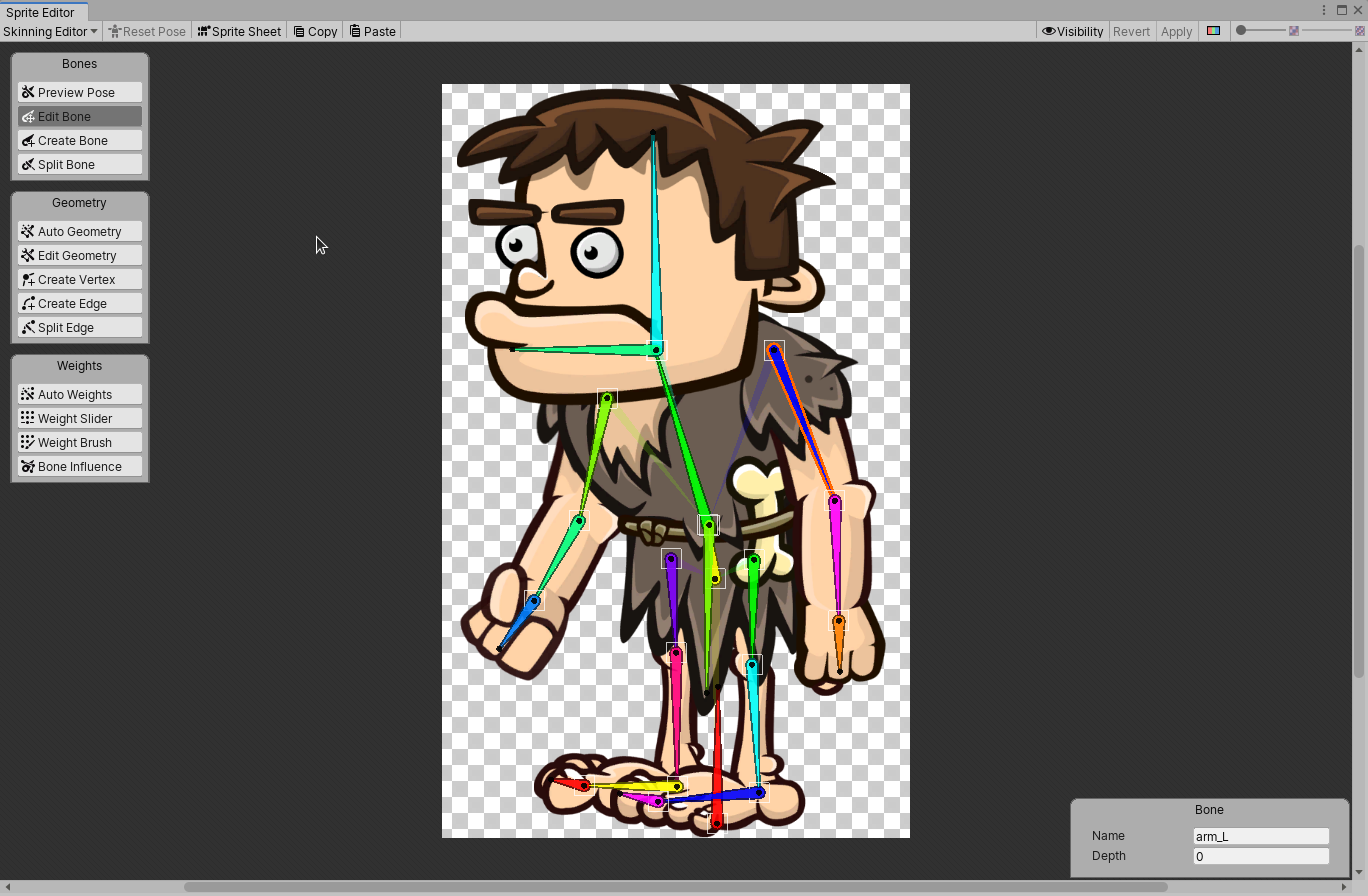The width and height of the screenshot is (1368, 896).
Task: Toggle Edit Bone mode off
Action: click(79, 116)
